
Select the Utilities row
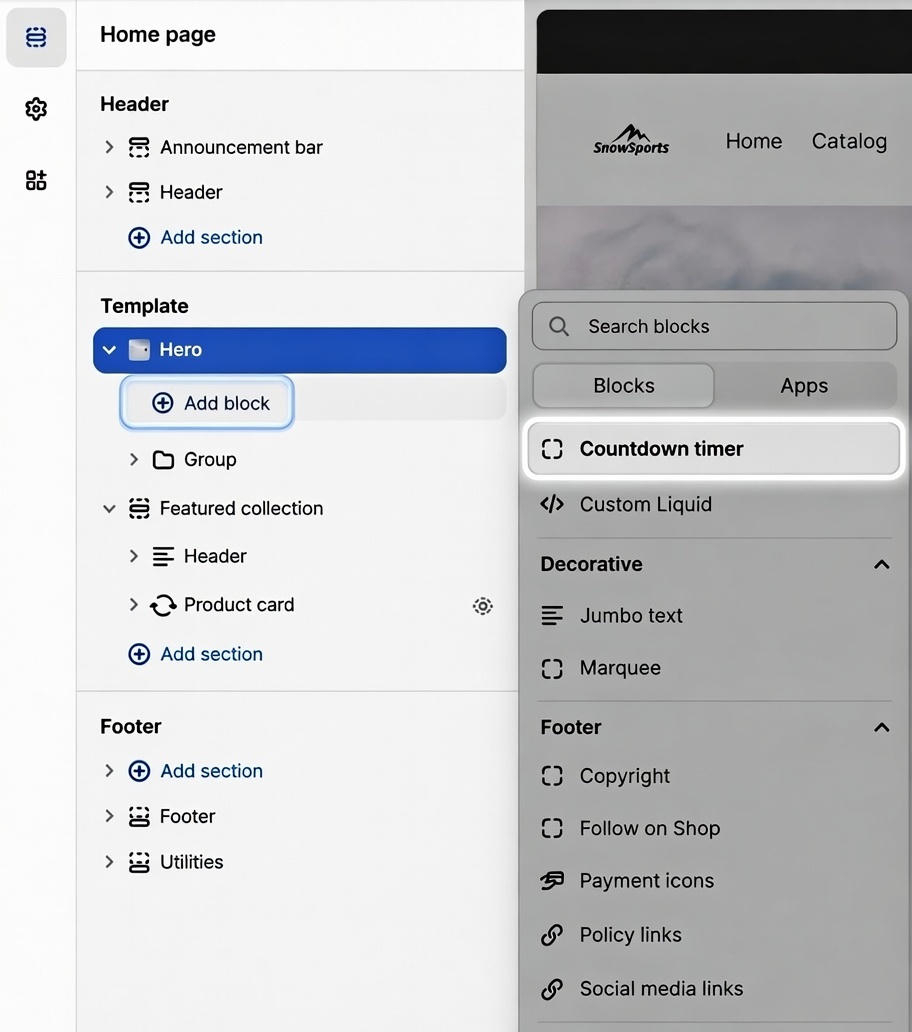300,862
